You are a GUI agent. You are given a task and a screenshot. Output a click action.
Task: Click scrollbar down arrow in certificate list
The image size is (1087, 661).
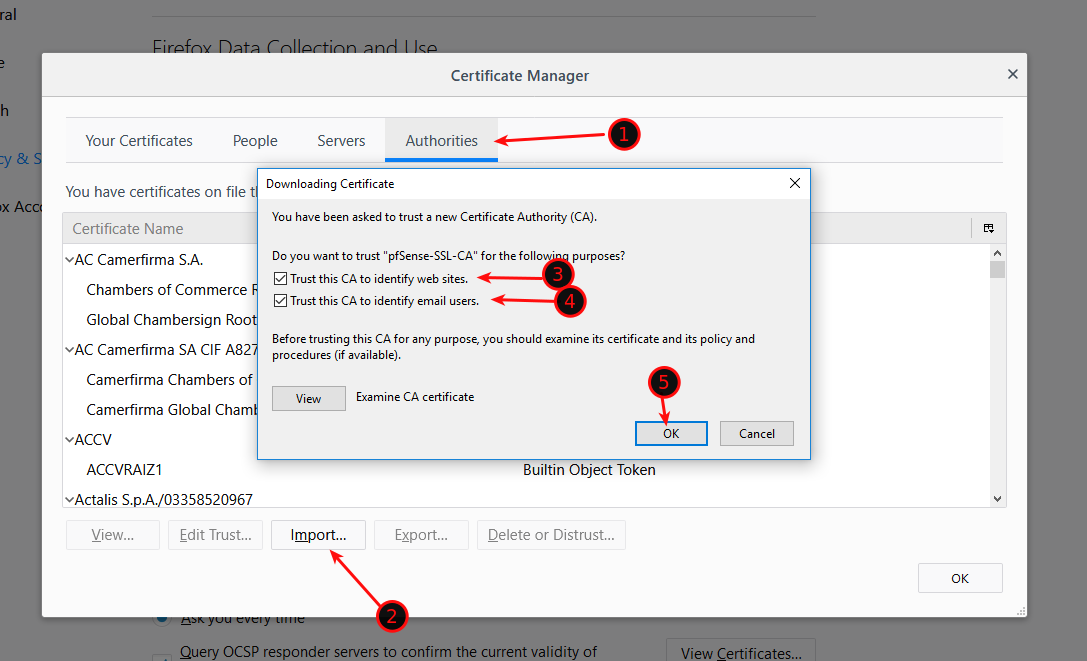(x=997, y=498)
